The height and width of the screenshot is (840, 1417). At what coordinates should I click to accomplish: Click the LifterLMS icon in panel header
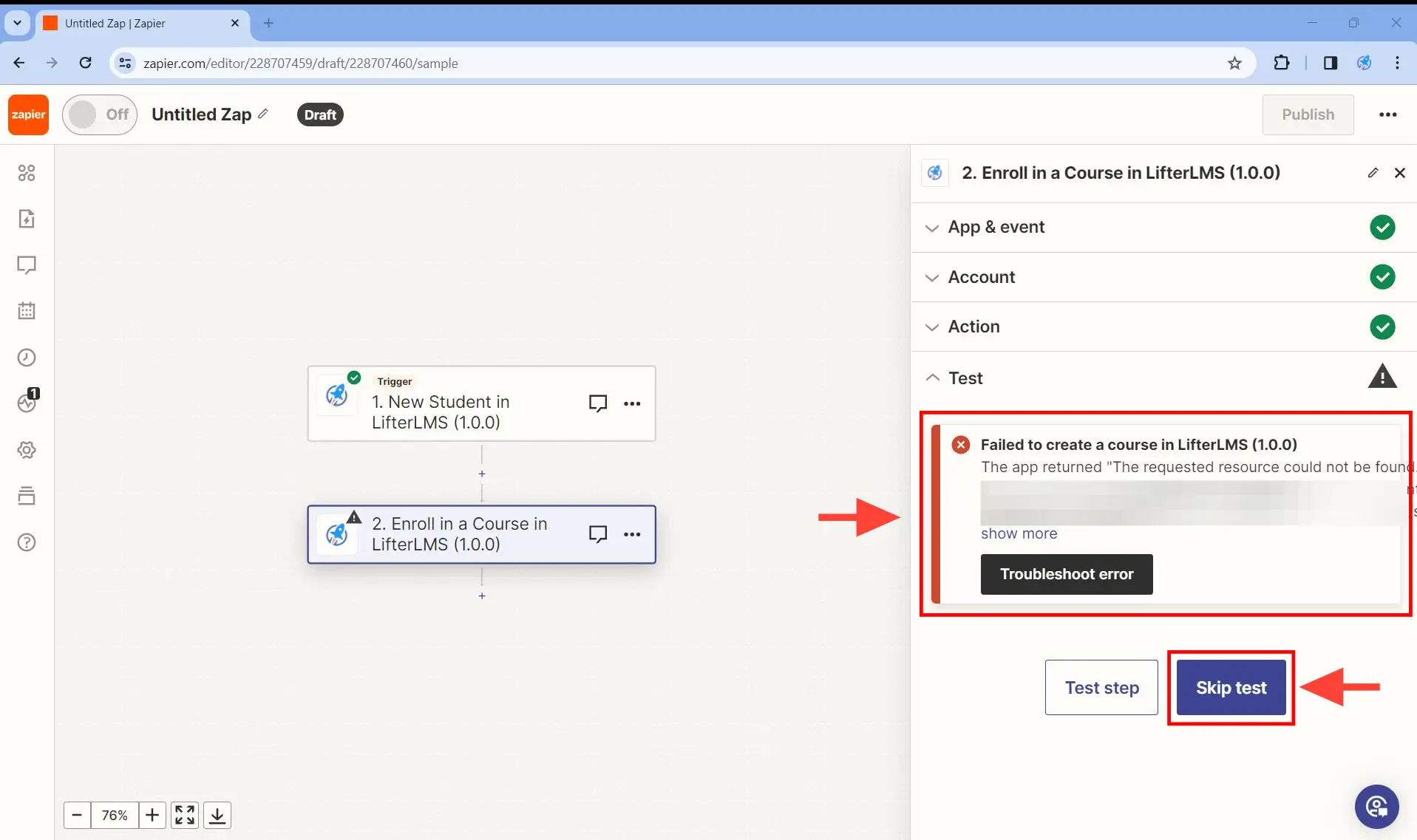935,173
